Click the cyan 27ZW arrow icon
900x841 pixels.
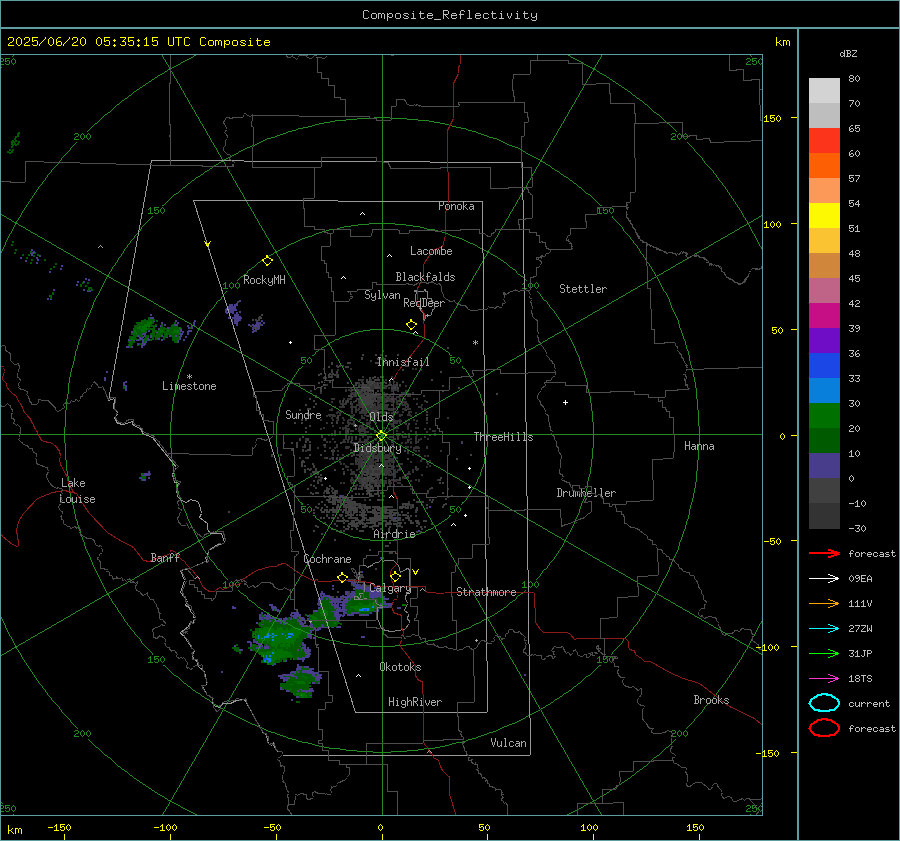[x=824, y=629]
